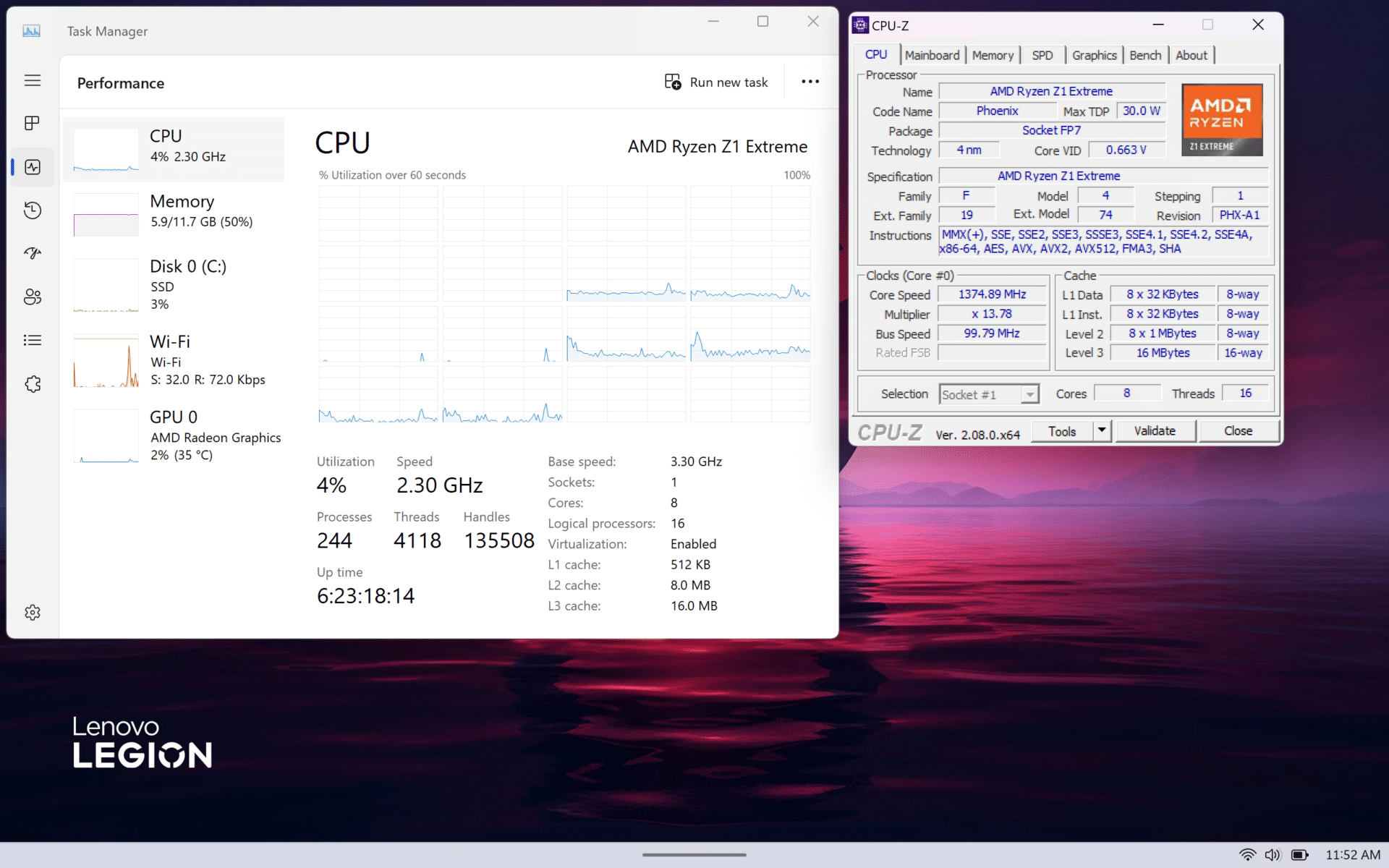Click Validate button in CPU-Z
This screenshot has width=1389, height=868.
tap(1155, 431)
